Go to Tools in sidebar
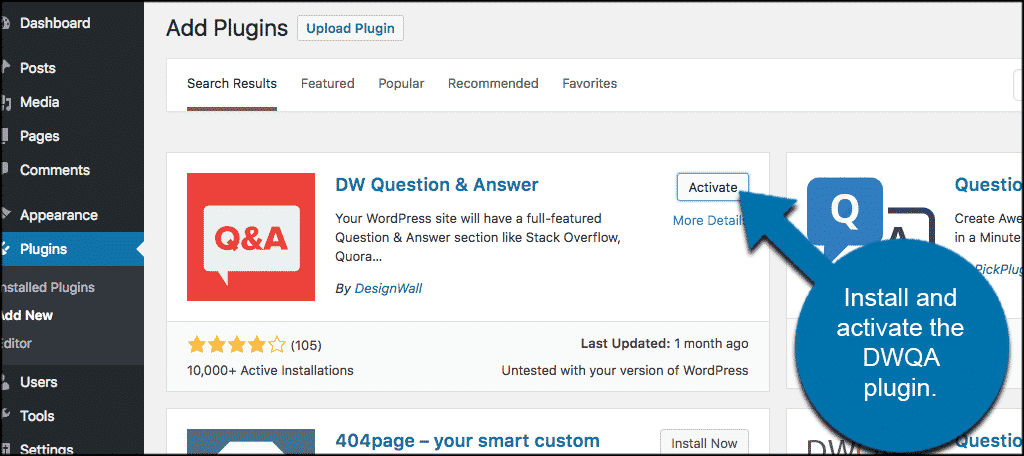This screenshot has height=456, width=1024. 37,415
